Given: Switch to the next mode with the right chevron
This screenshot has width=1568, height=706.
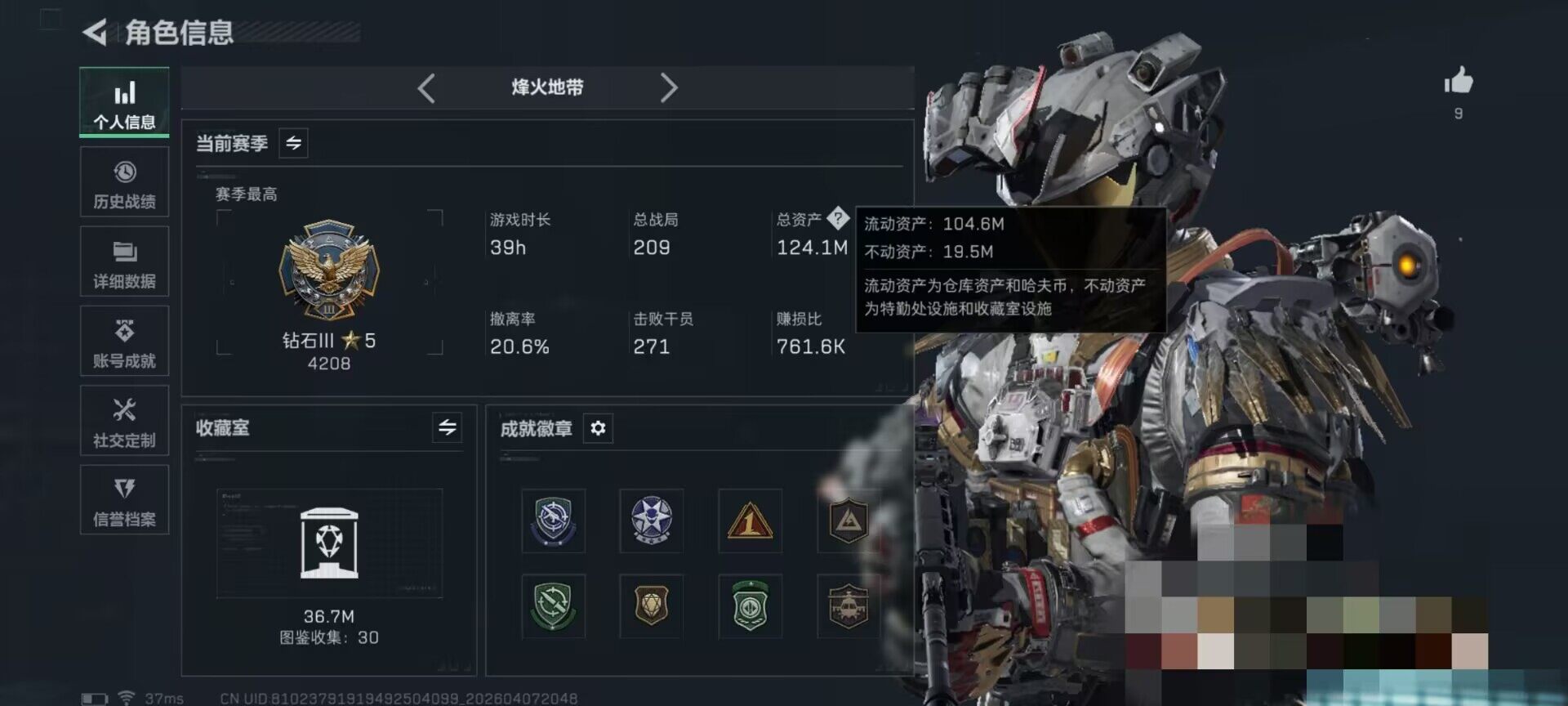Looking at the screenshot, I should point(669,87).
